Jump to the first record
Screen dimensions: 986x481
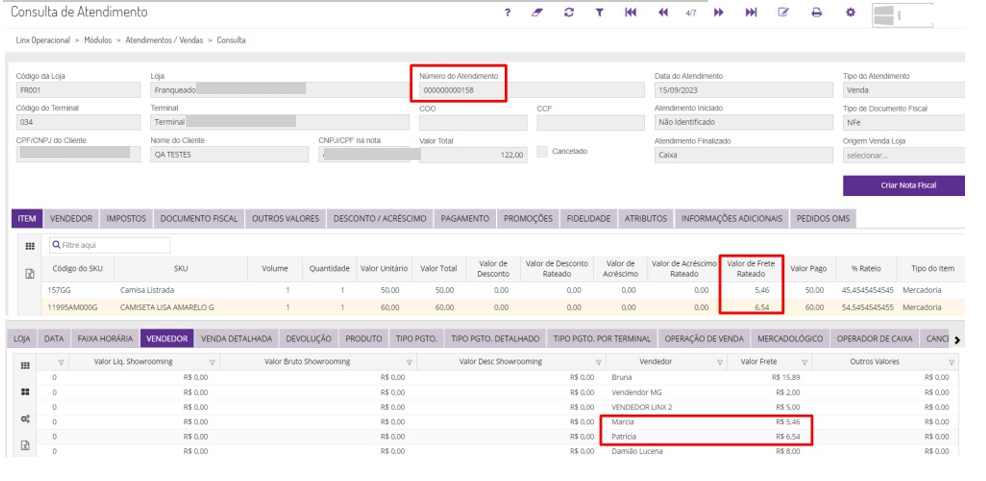click(631, 13)
